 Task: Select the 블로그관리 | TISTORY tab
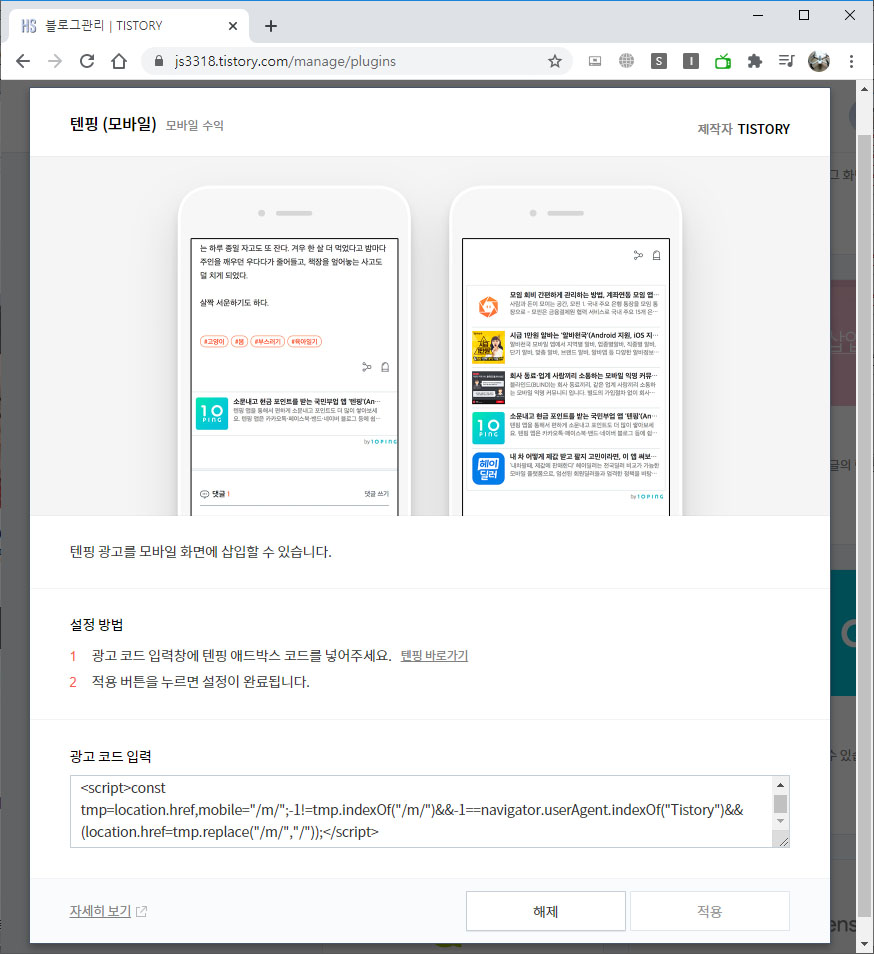point(129,26)
